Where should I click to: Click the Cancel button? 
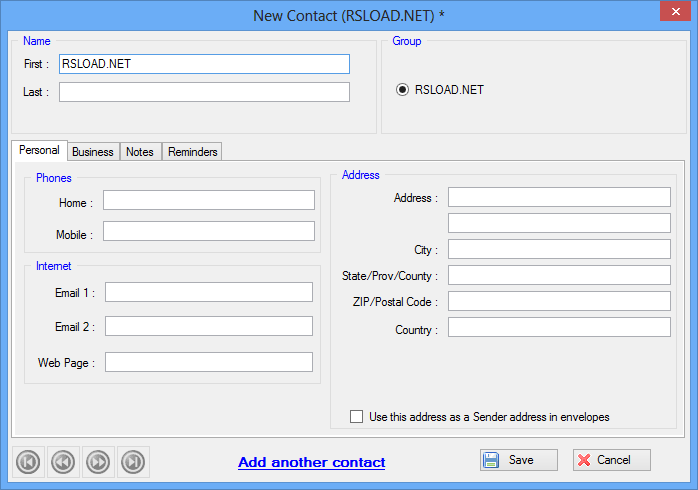pyautogui.click(x=612, y=460)
